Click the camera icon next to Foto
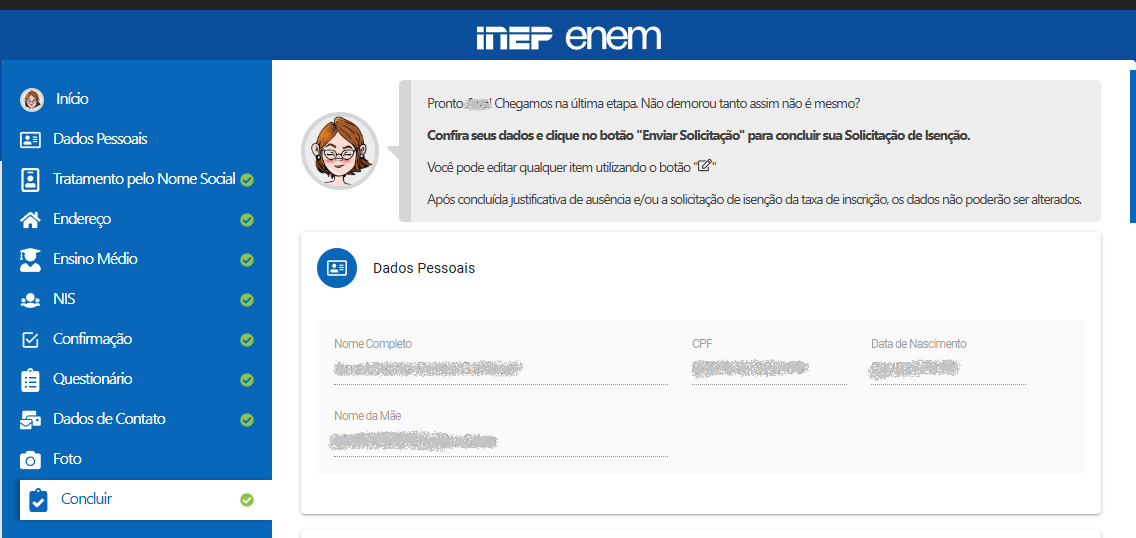The width and height of the screenshot is (1136, 538). pyautogui.click(x=31, y=459)
